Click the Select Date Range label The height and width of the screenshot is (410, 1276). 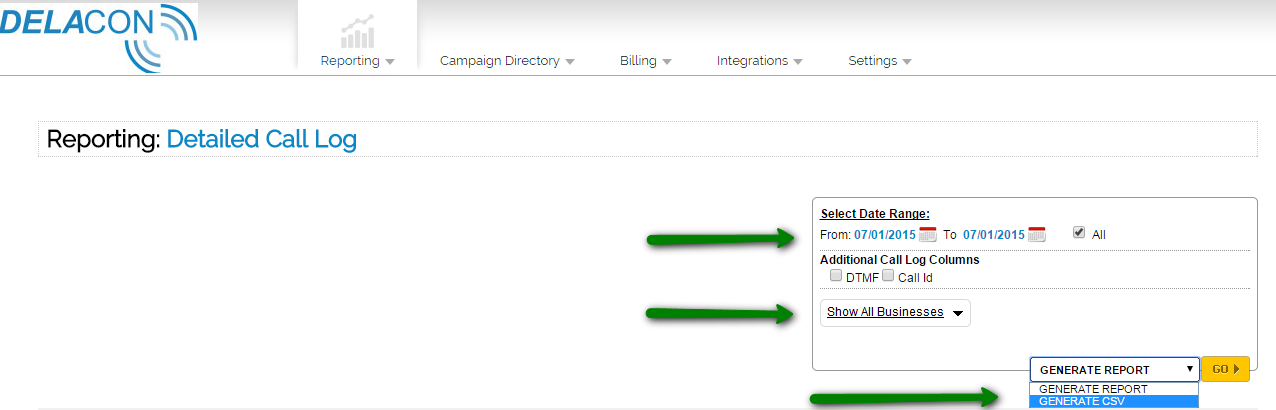click(875, 214)
